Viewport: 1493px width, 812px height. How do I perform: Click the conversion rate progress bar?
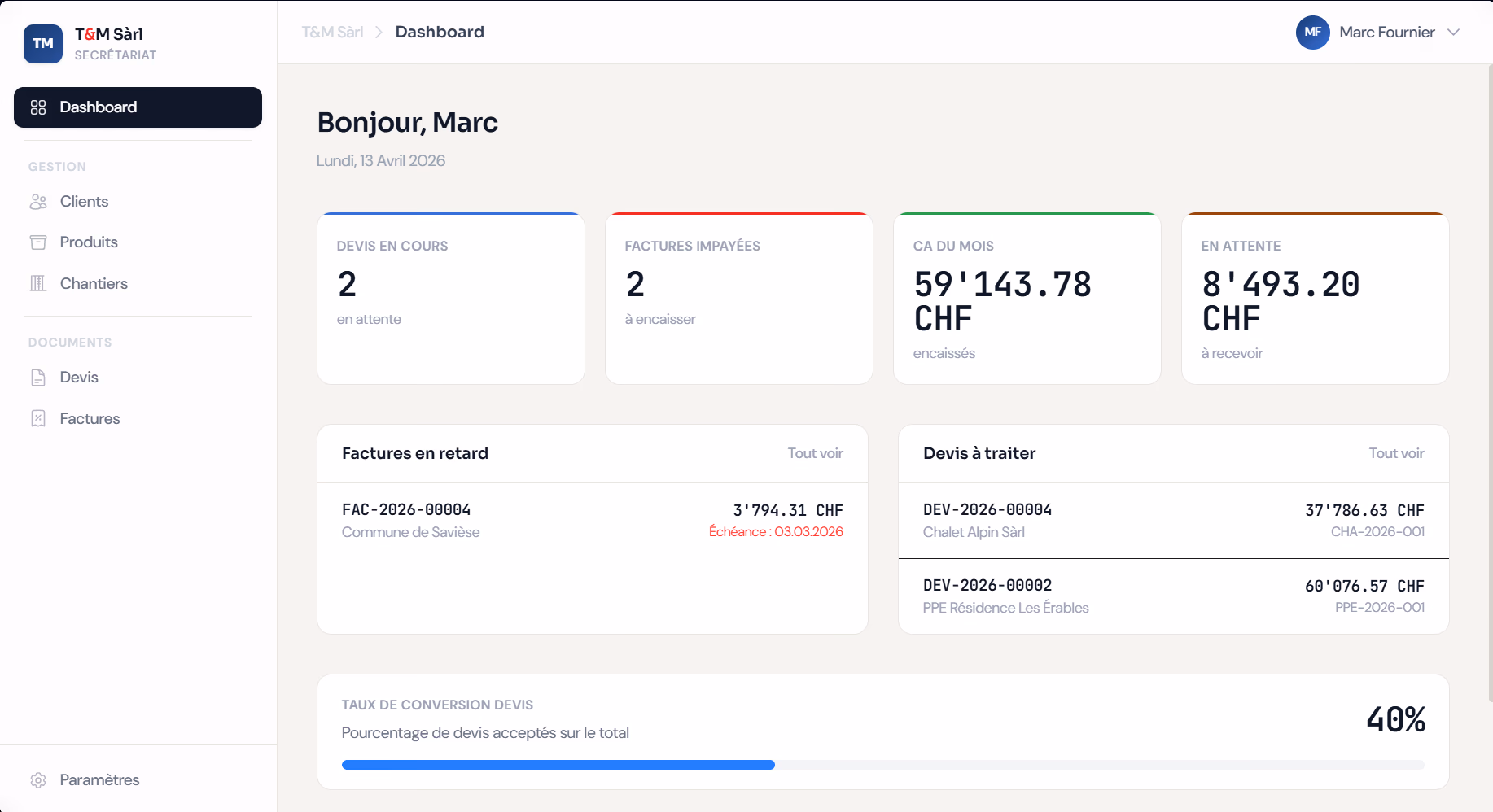[882, 765]
